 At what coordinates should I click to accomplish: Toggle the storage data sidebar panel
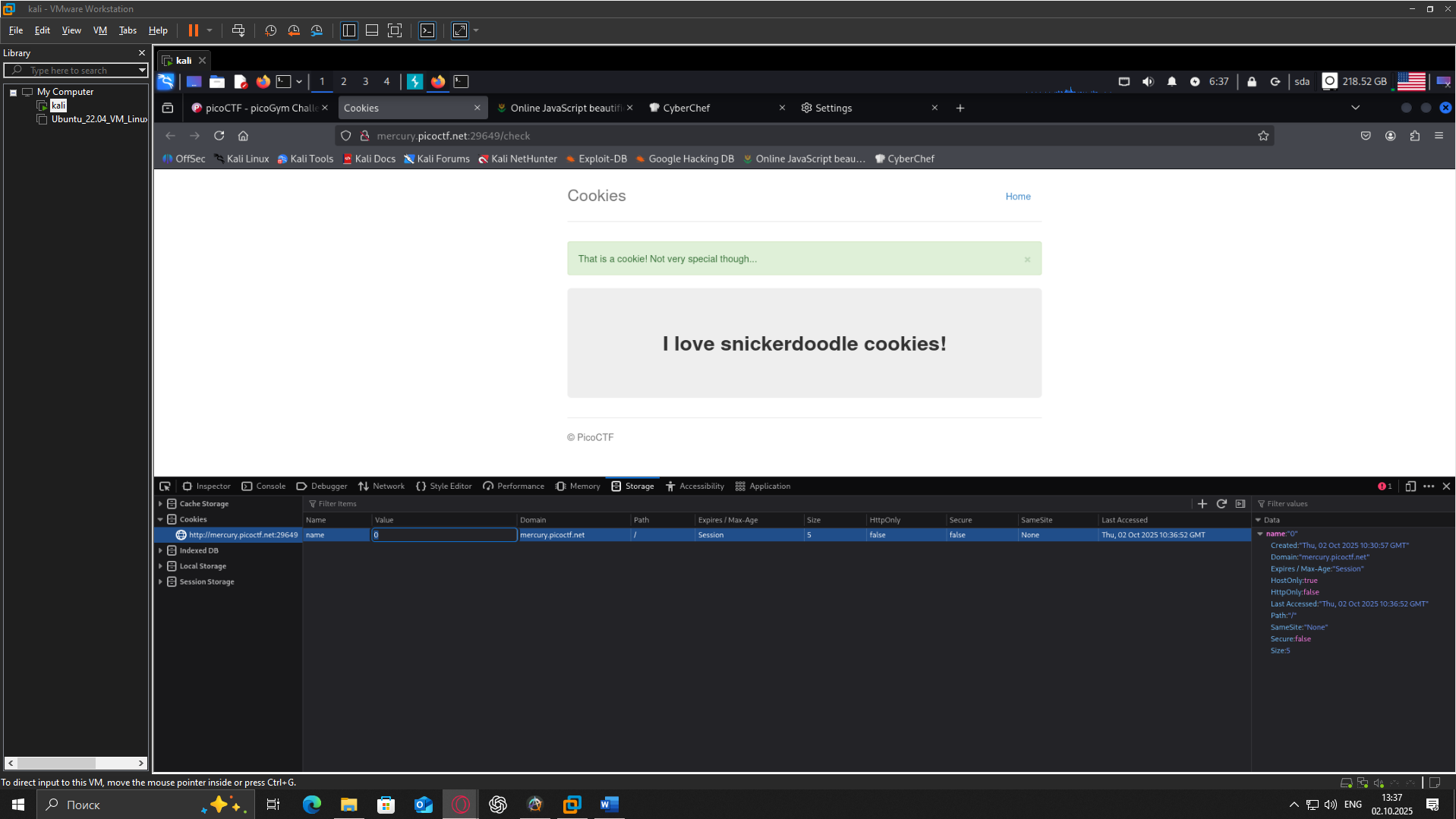click(1240, 504)
